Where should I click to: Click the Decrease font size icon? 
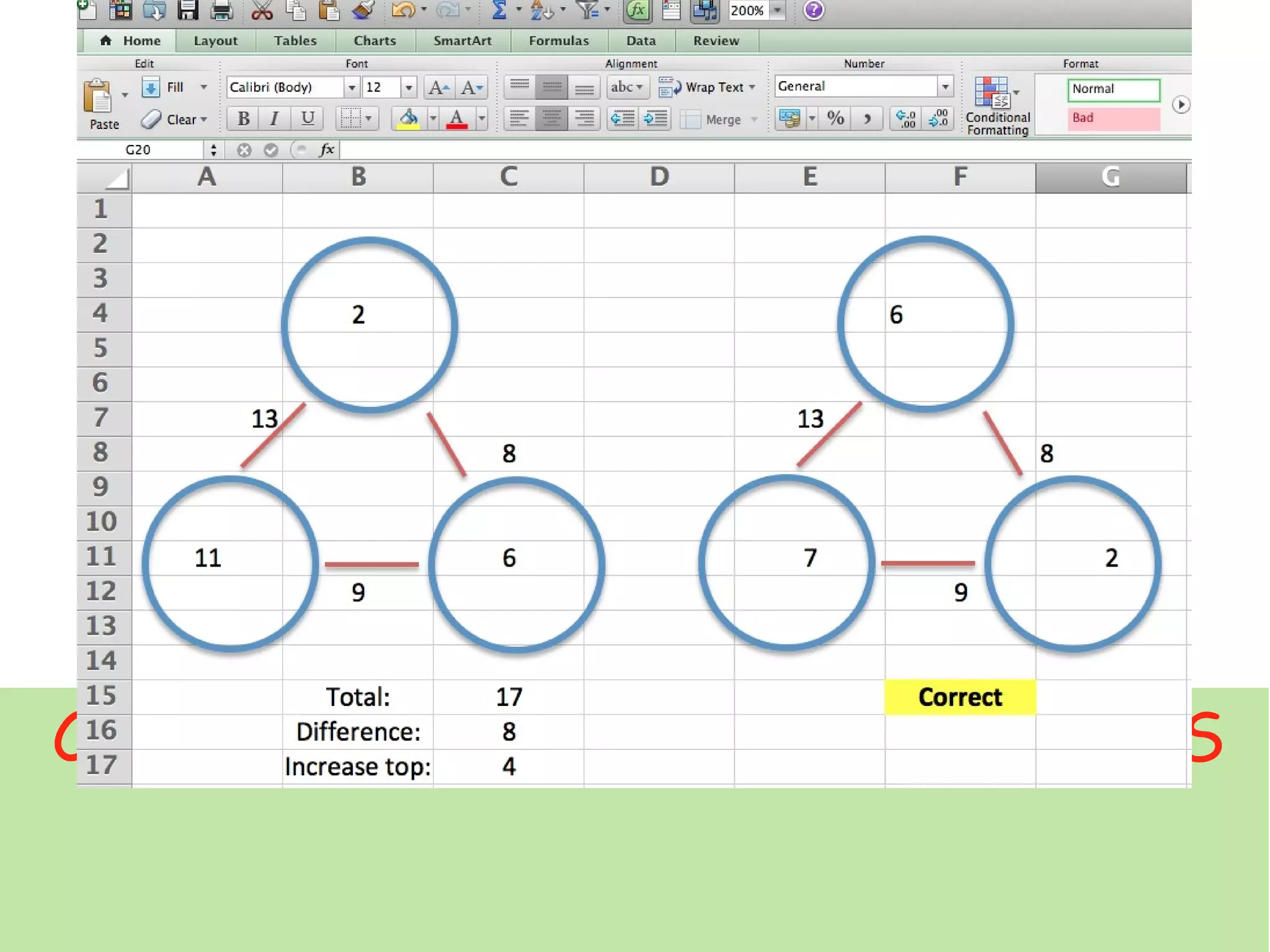click(x=472, y=87)
